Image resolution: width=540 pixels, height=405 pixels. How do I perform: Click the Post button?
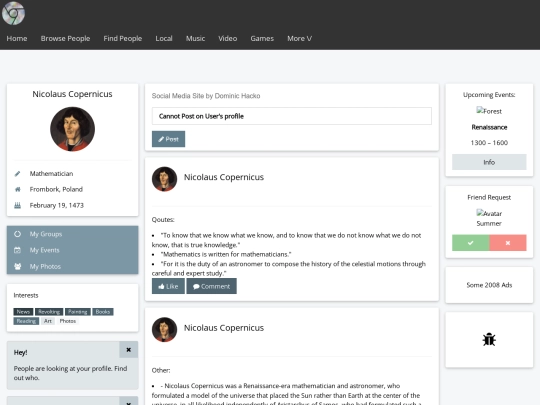[168, 139]
